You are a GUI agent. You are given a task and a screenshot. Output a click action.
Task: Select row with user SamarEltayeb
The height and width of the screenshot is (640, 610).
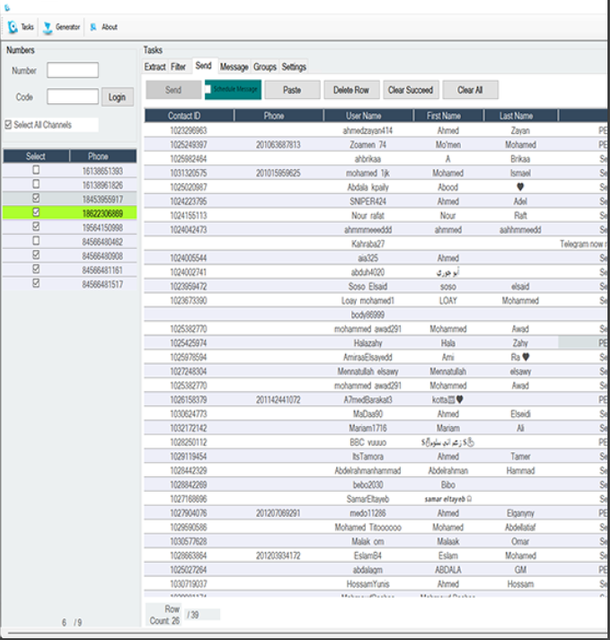pyautogui.click(x=376, y=499)
